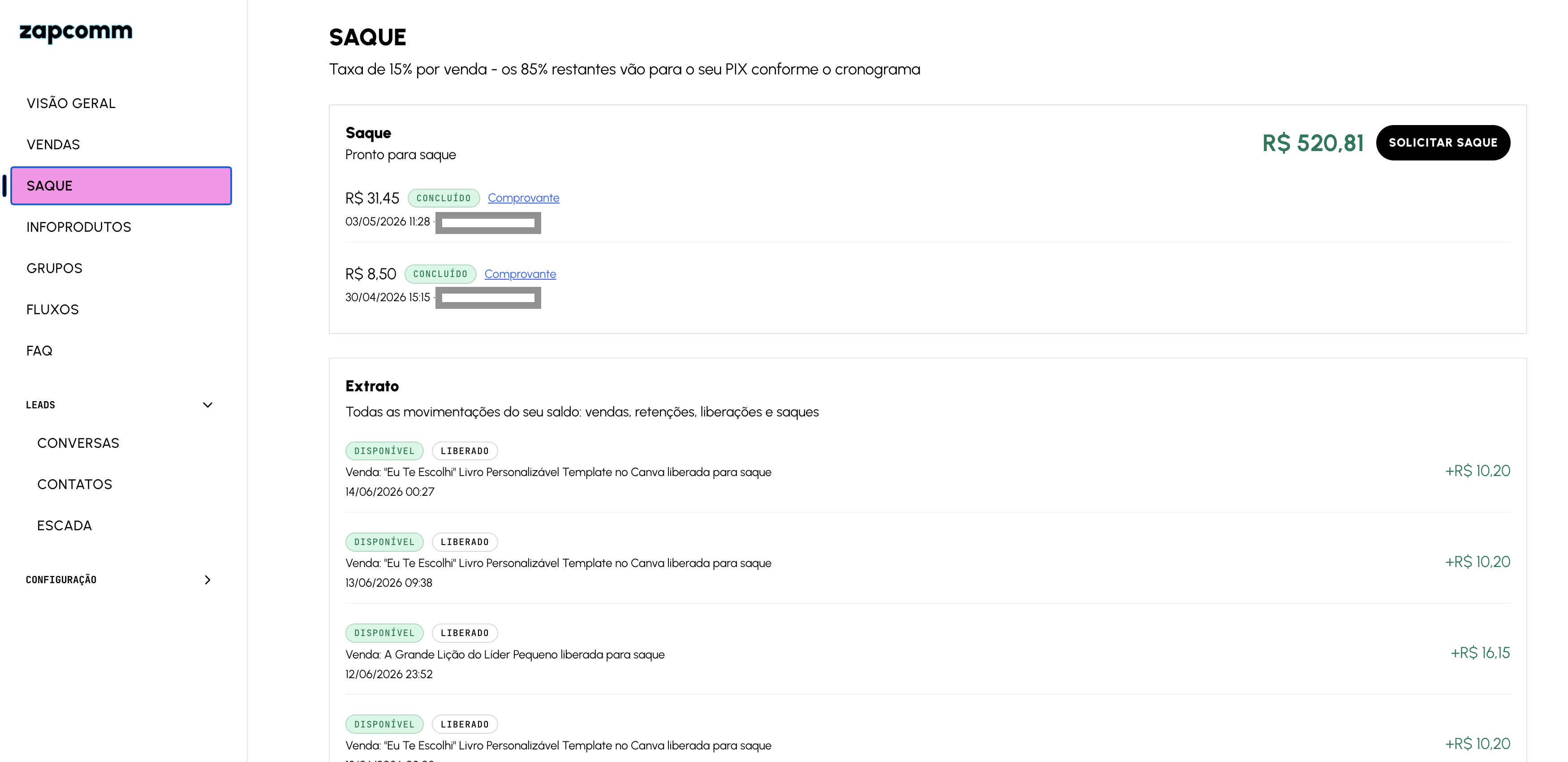The image size is (1568, 762).
Task: Click the +R$ 16,15 amount
Action: coord(1480,653)
